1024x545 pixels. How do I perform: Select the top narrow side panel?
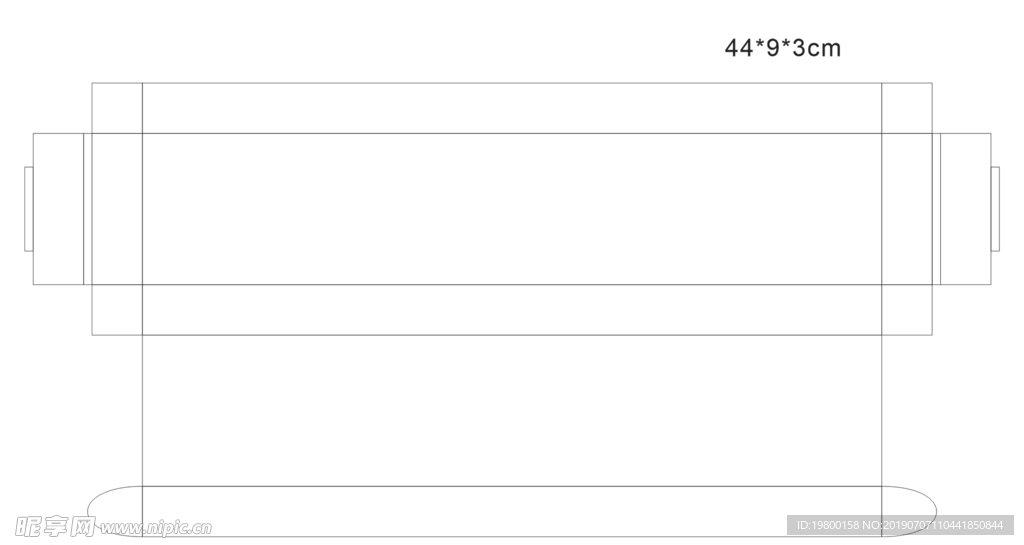[512, 108]
